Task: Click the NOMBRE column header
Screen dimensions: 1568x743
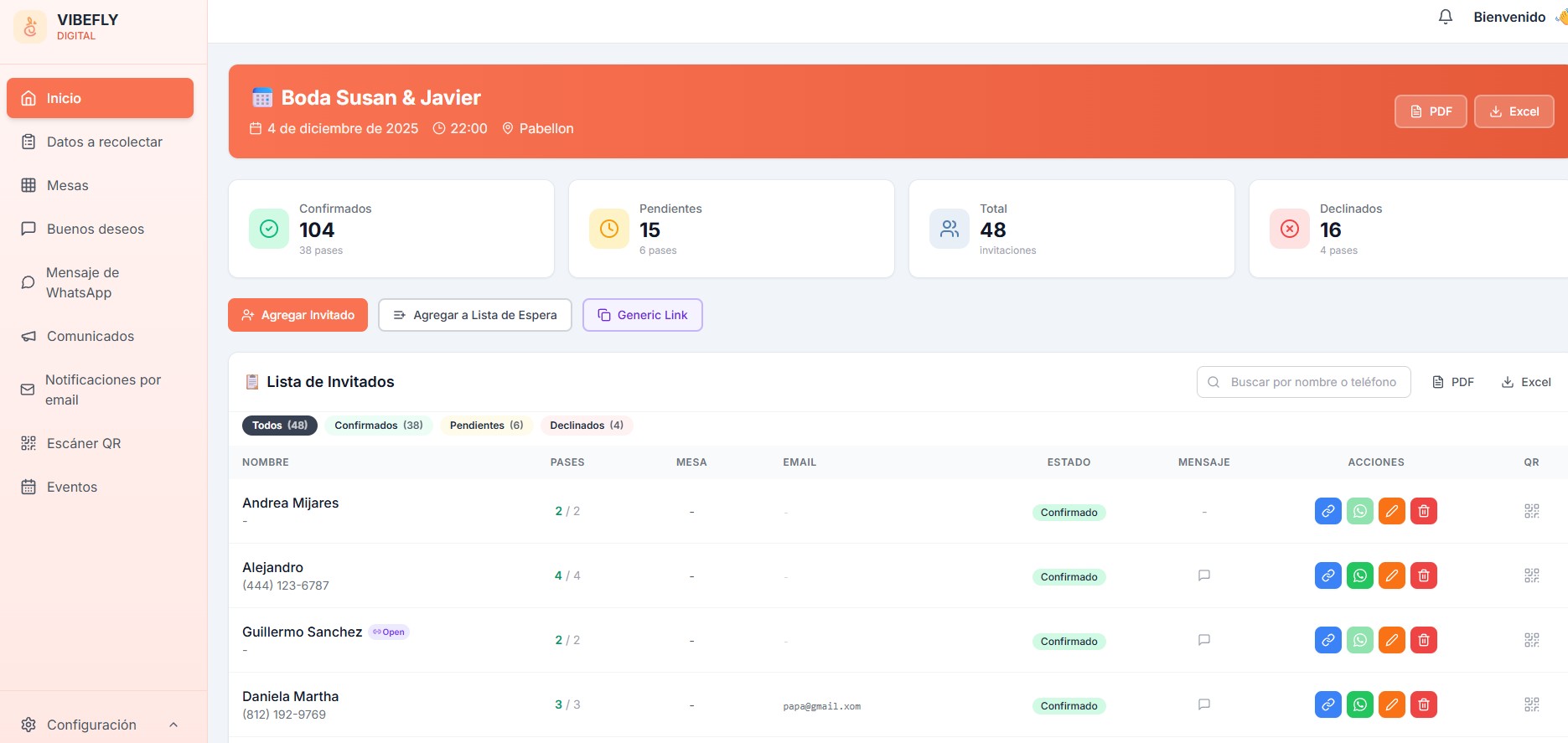Action: click(x=266, y=462)
